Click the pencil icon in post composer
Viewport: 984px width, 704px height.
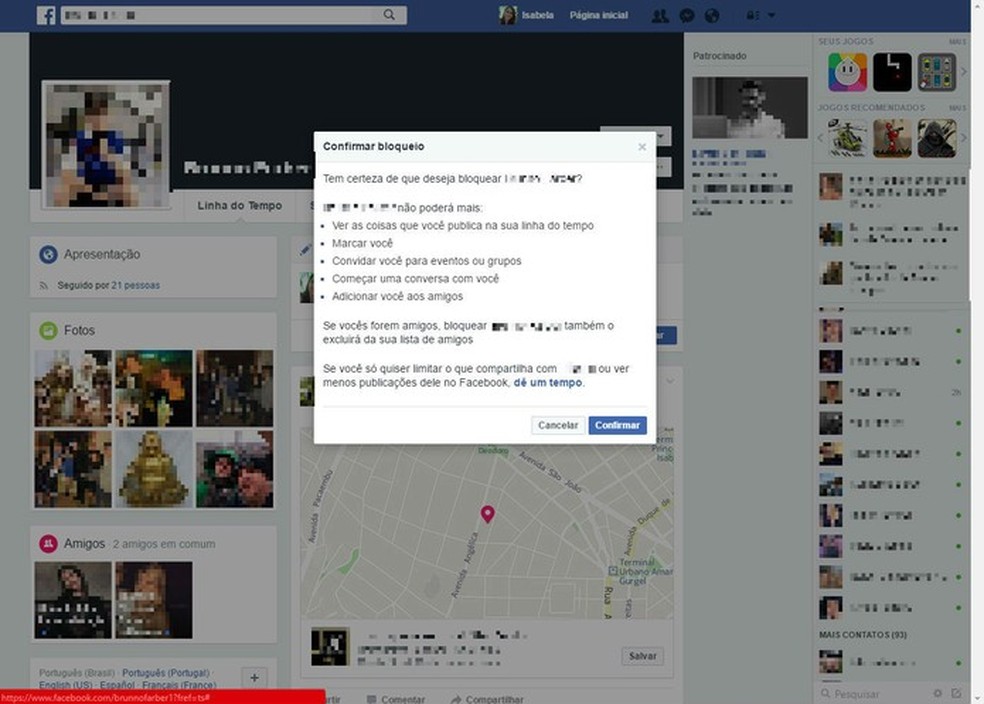(x=305, y=250)
